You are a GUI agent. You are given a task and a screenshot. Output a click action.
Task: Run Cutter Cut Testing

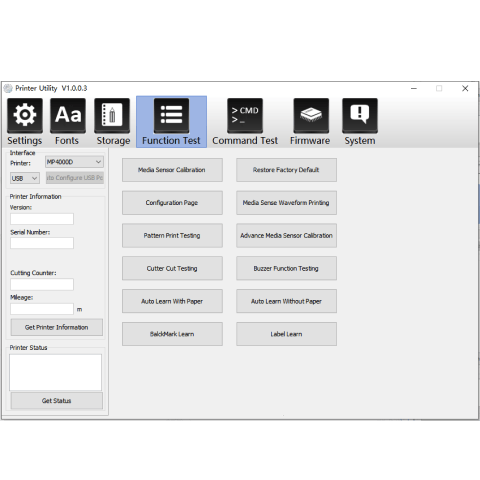point(172,268)
